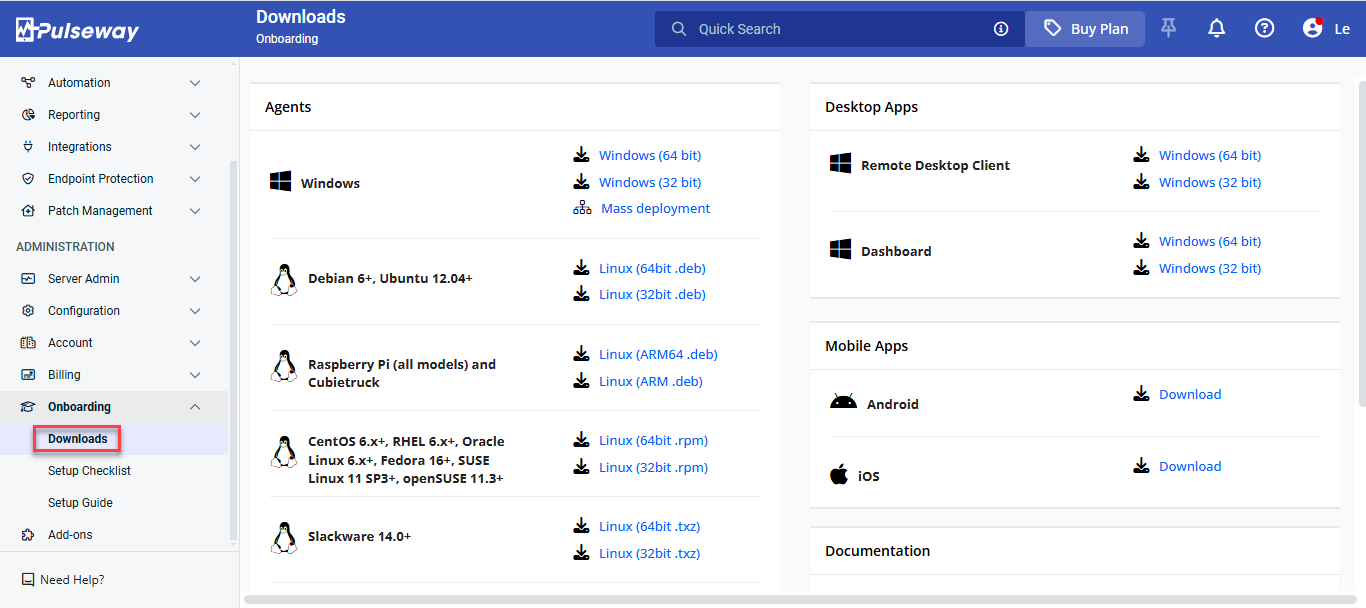Download the Windows (64 bit) agent

tap(650, 156)
